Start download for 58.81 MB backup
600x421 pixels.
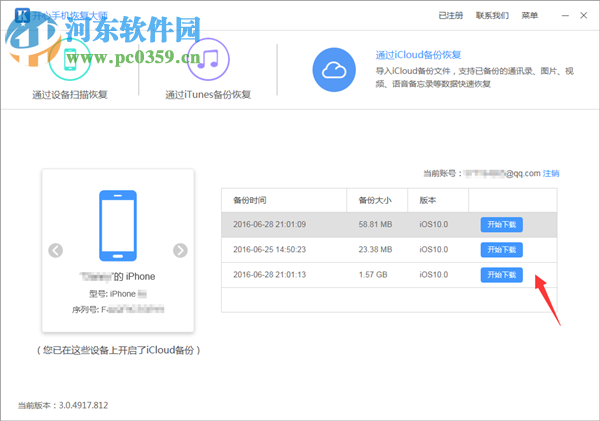(502, 225)
